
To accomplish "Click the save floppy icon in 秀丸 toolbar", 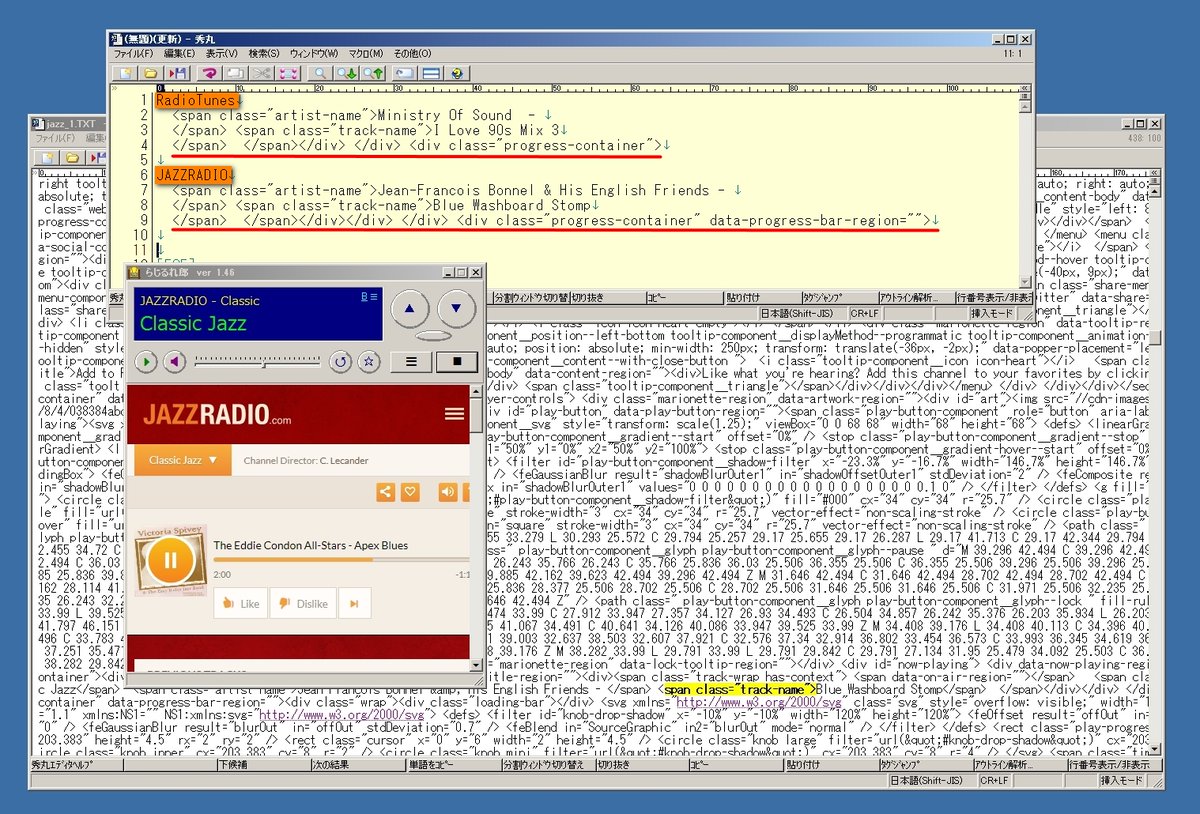I will tap(177, 73).
